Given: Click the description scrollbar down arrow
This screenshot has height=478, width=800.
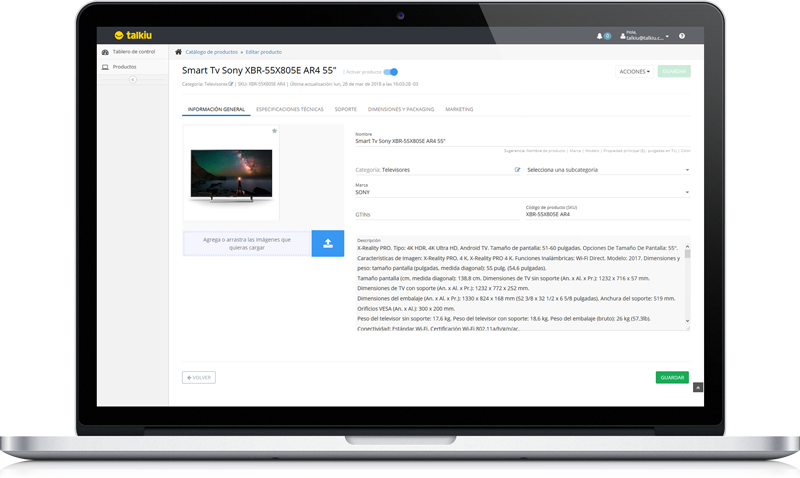Looking at the screenshot, I should click(687, 321).
